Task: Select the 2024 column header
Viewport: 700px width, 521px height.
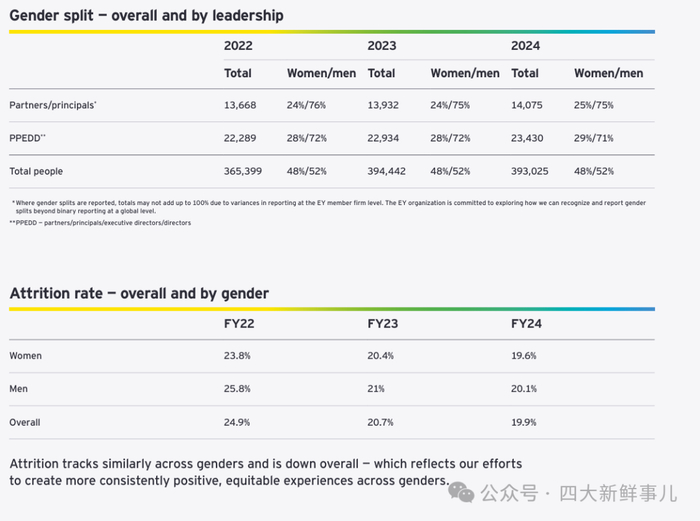Action: point(525,45)
